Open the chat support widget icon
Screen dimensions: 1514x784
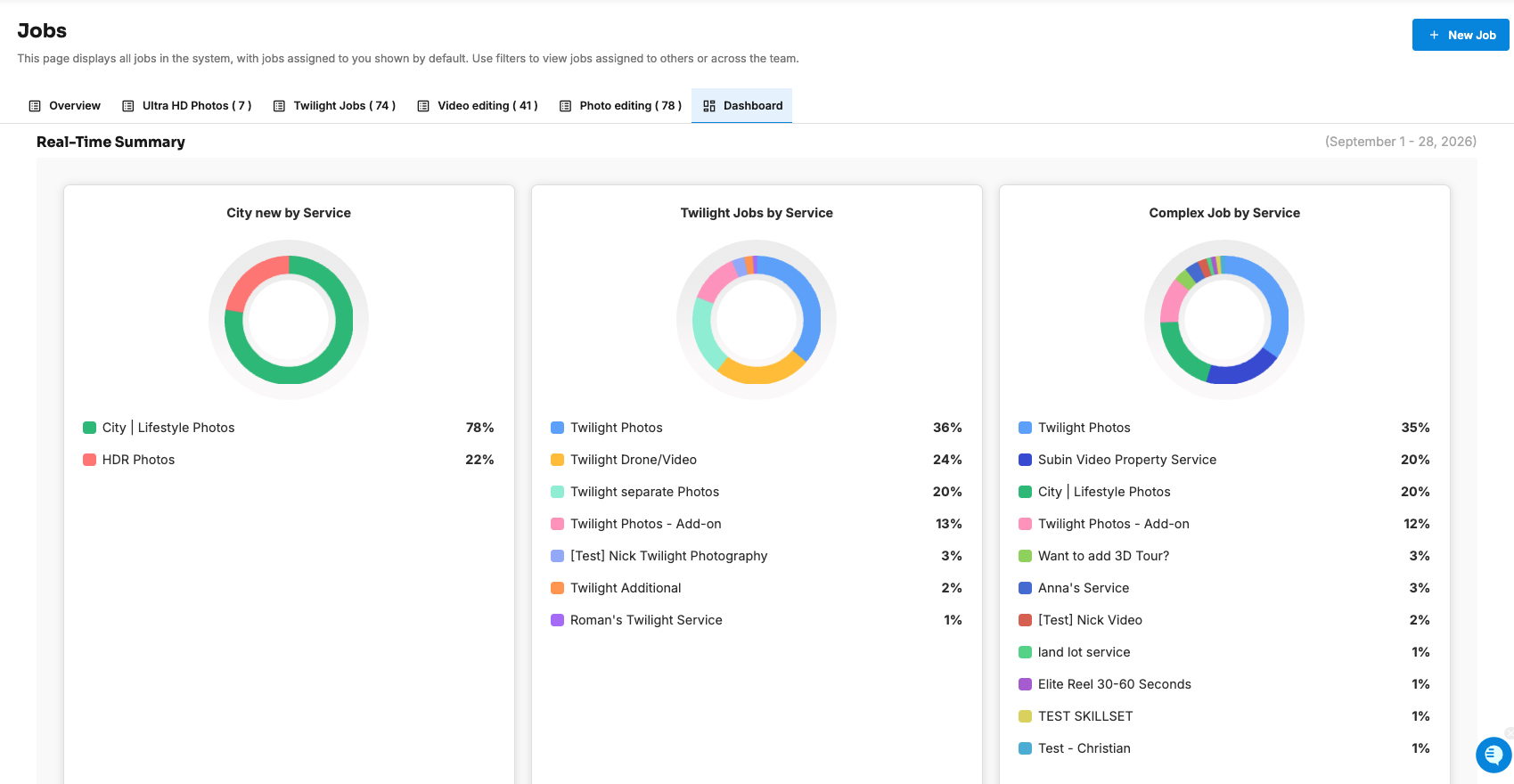(x=1494, y=755)
